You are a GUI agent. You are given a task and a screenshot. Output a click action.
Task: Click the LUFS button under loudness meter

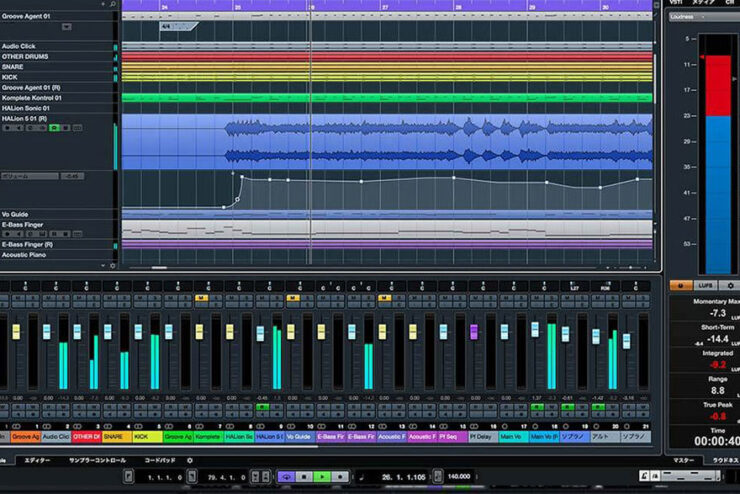(x=706, y=285)
